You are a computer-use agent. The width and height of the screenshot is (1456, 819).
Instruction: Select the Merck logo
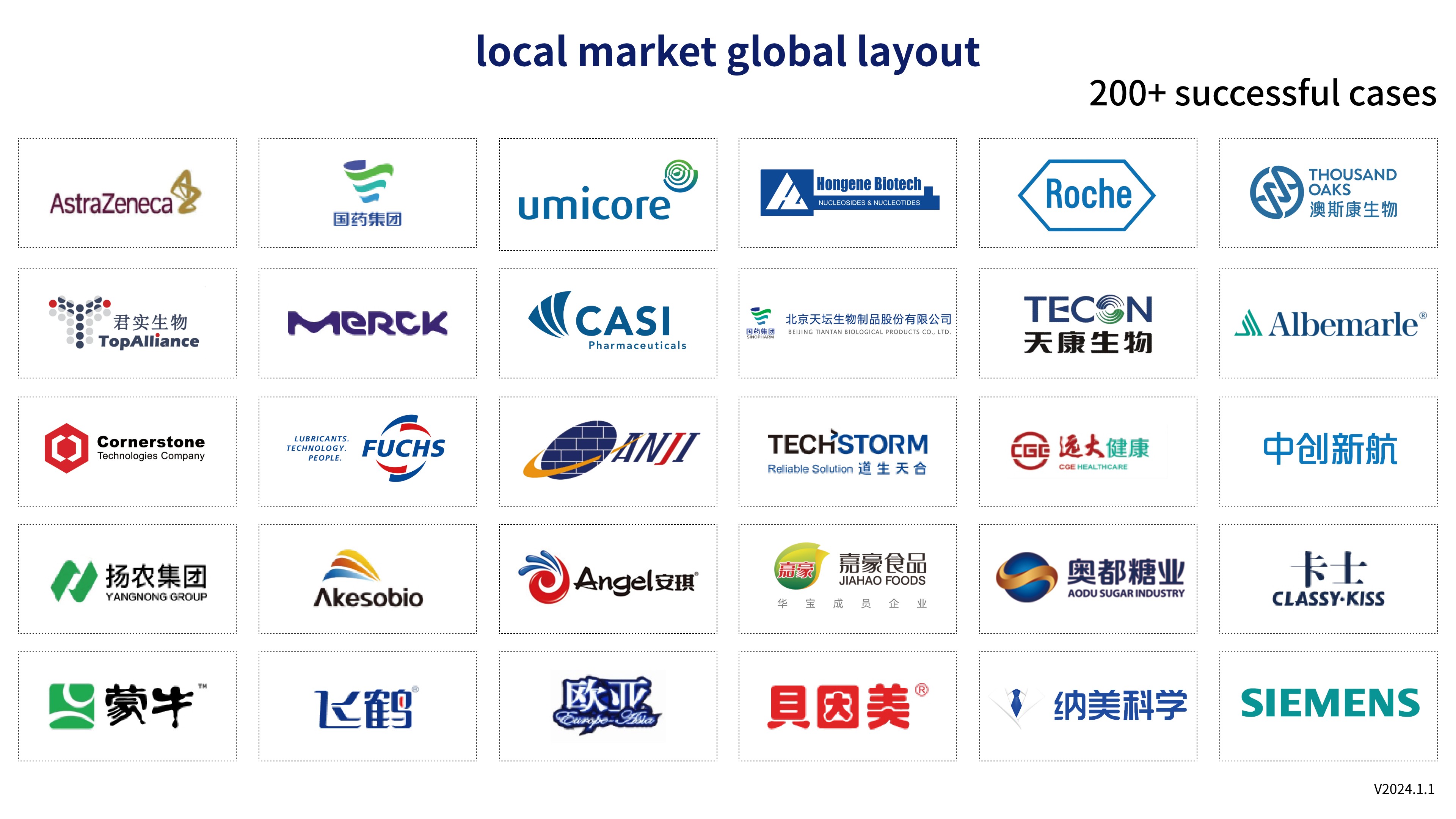tap(368, 323)
